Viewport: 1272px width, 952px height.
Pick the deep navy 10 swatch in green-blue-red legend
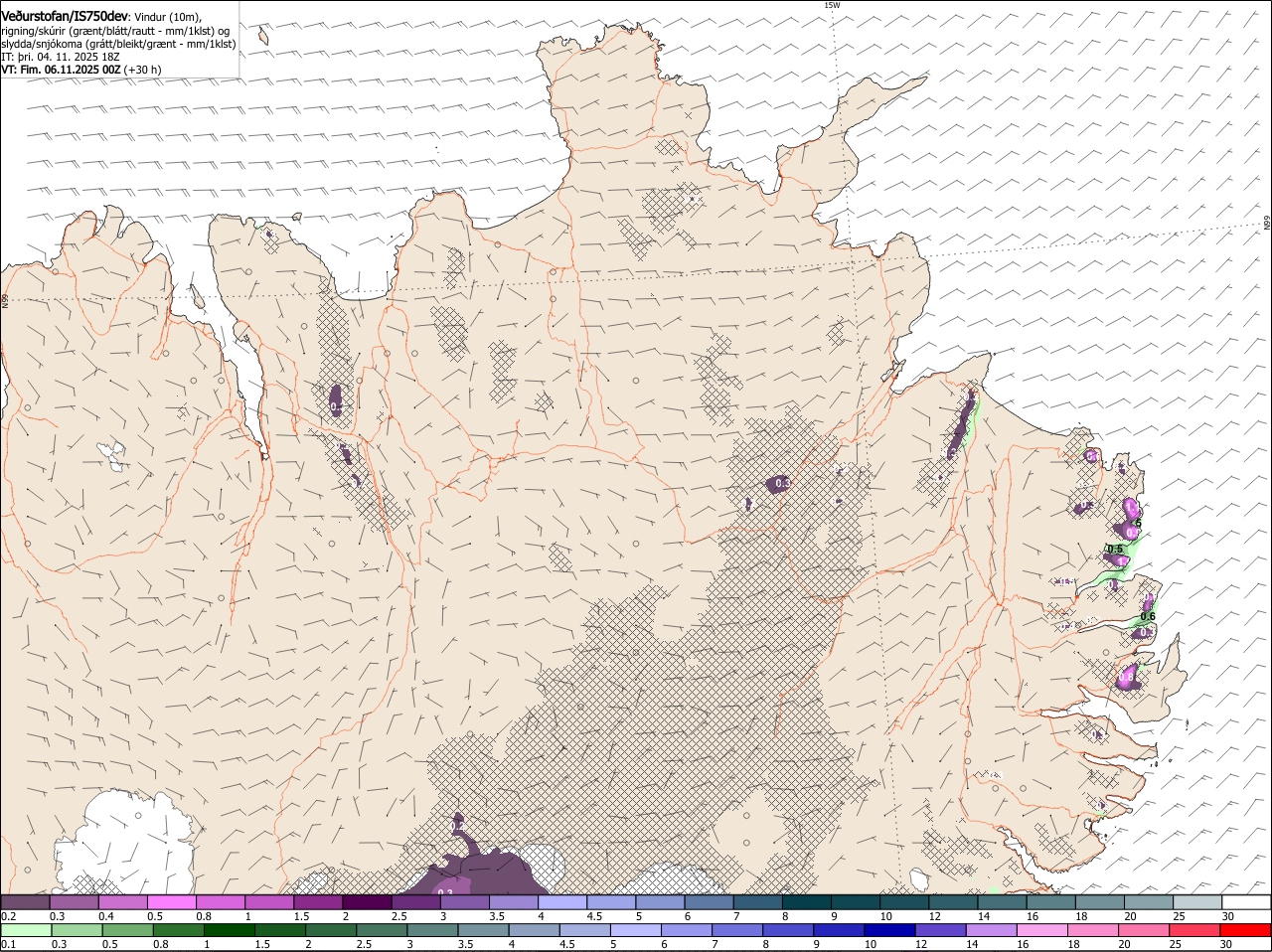pyautogui.click(x=889, y=930)
